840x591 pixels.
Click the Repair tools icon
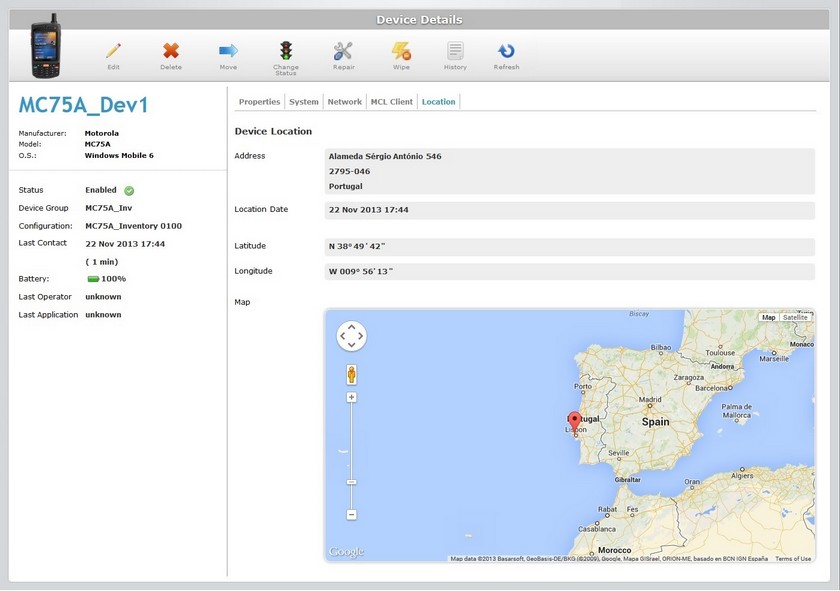click(x=343, y=51)
